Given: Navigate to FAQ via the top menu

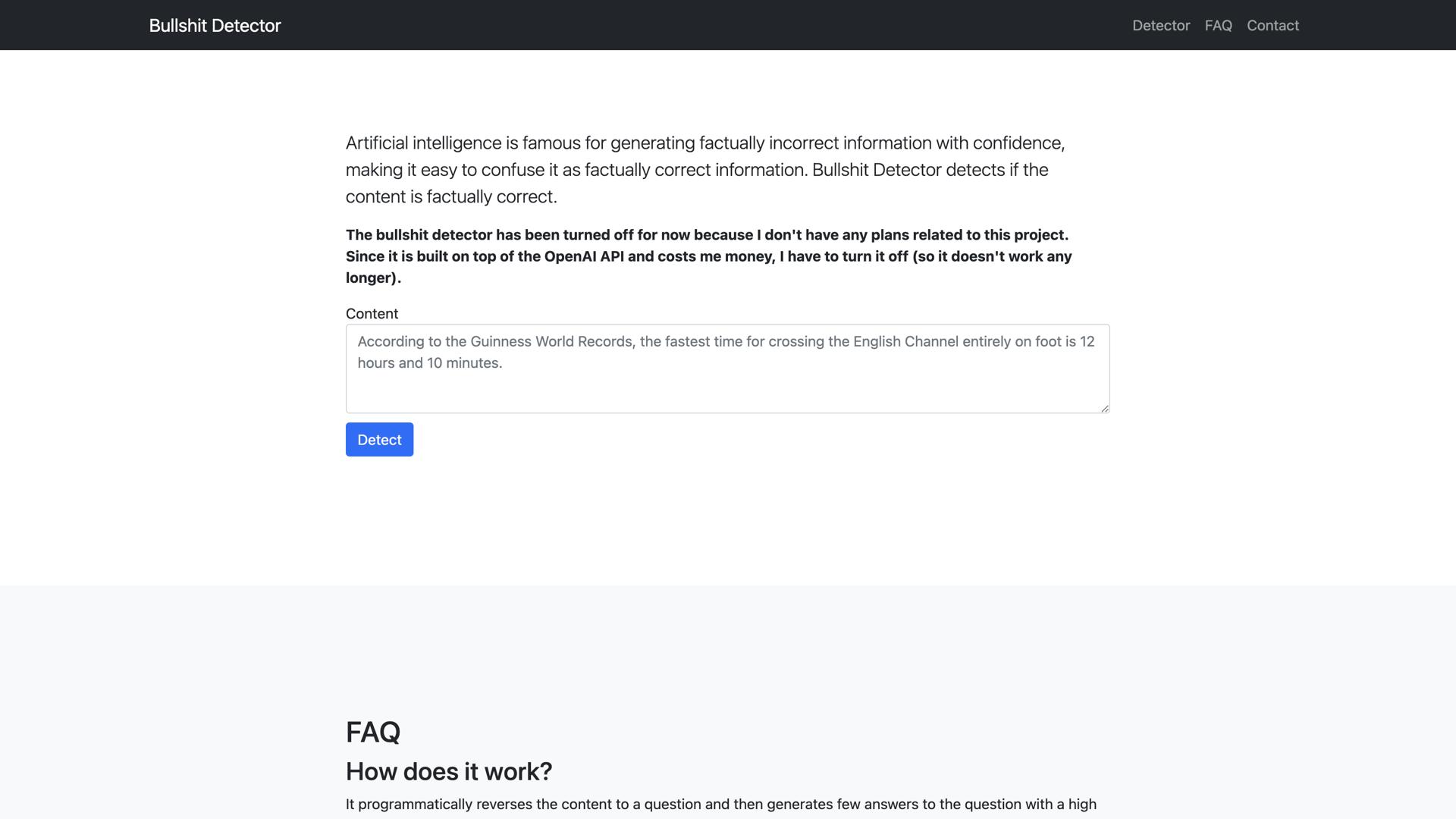Looking at the screenshot, I should tap(1218, 25).
